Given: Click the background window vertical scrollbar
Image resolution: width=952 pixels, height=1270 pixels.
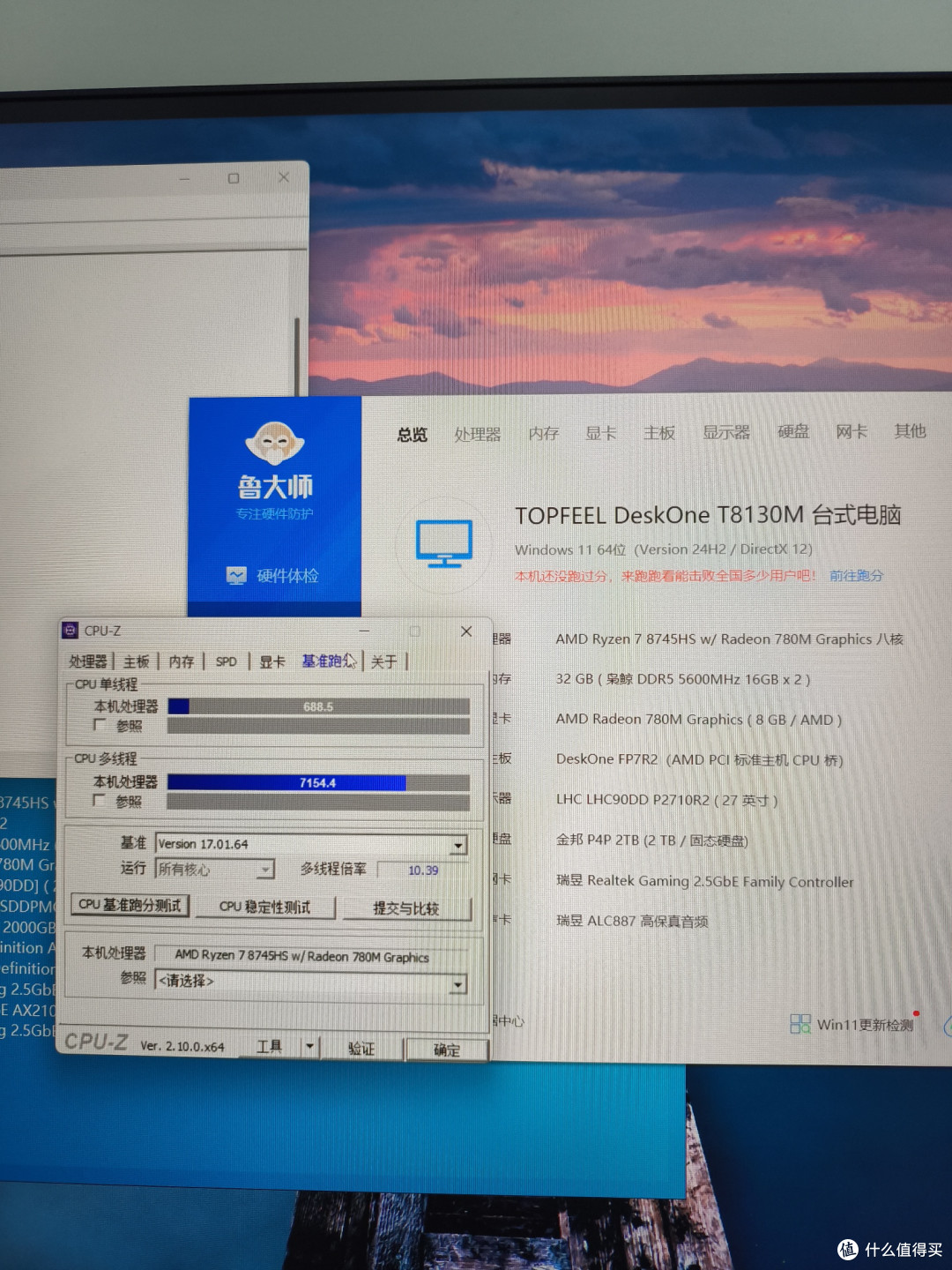Looking at the screenshot, I should [x=298, y=357].
